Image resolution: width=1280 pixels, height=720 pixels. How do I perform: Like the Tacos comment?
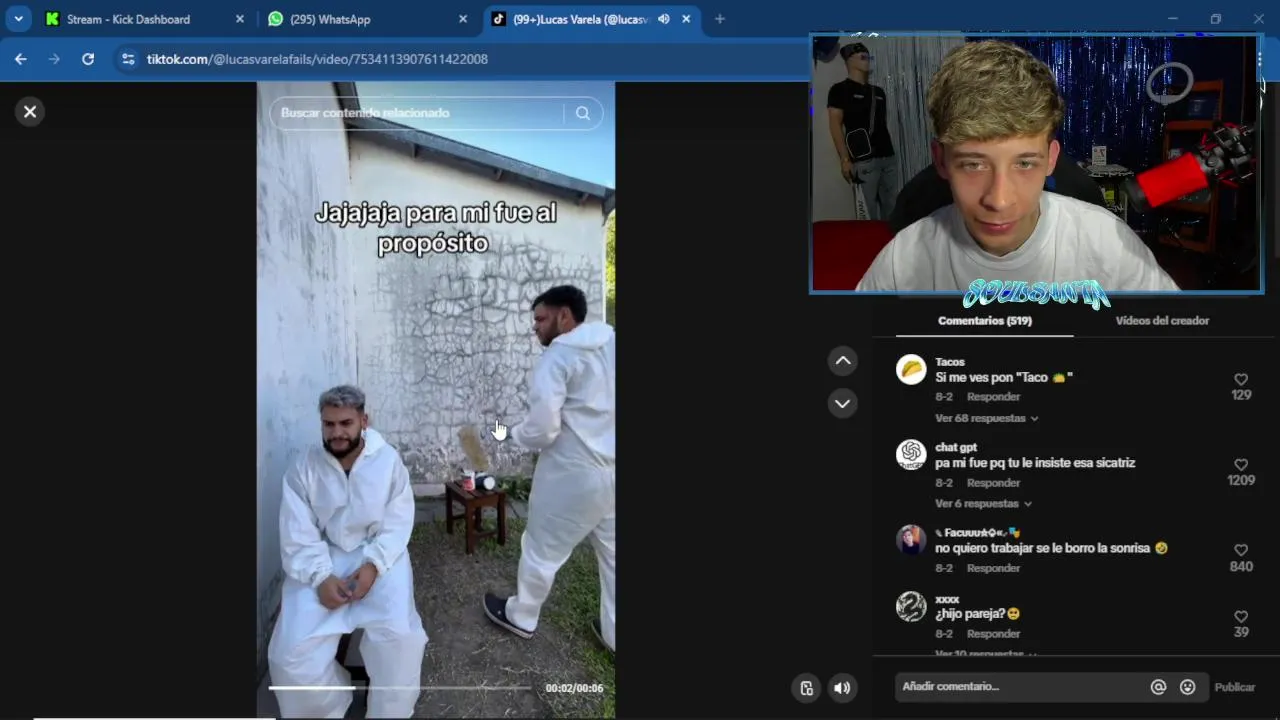click(1241, 380)
